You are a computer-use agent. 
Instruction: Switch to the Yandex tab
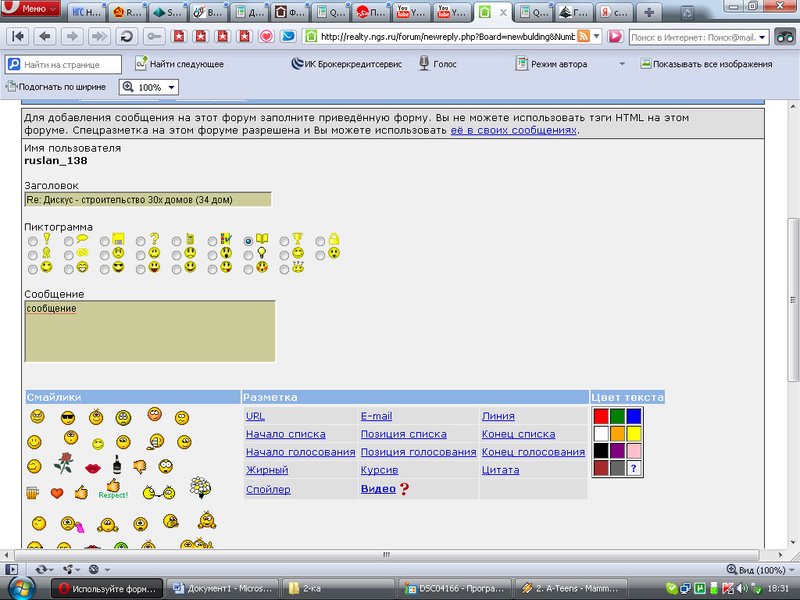click(x=614, y=12)
